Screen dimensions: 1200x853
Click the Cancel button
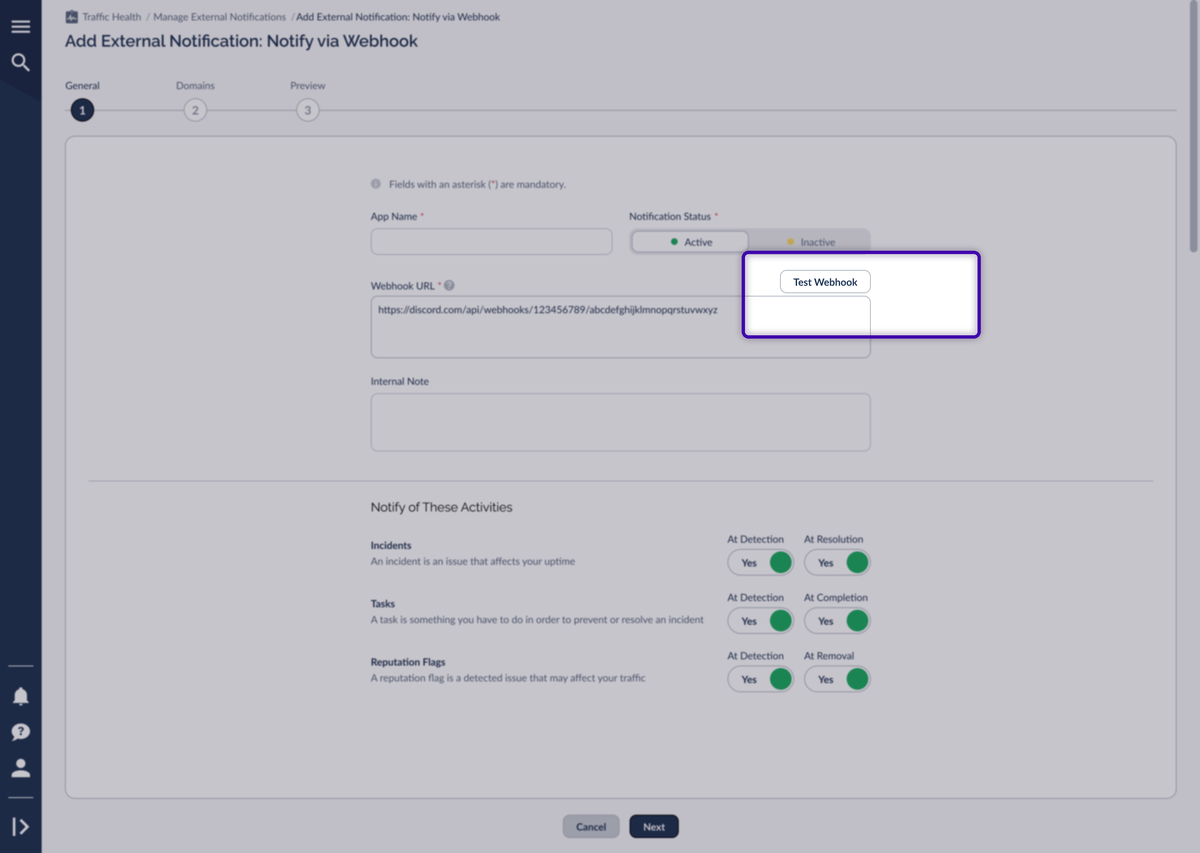point(591,827)
